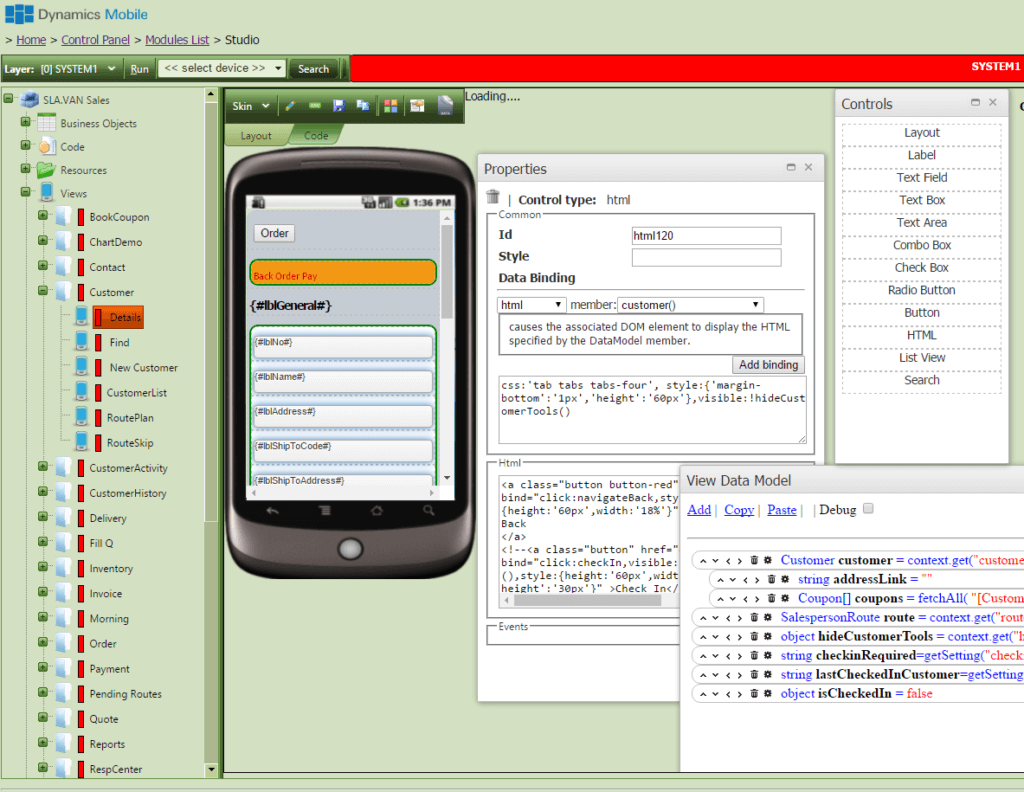
Task: Select the Radio Button control
Action: [921, 290]
